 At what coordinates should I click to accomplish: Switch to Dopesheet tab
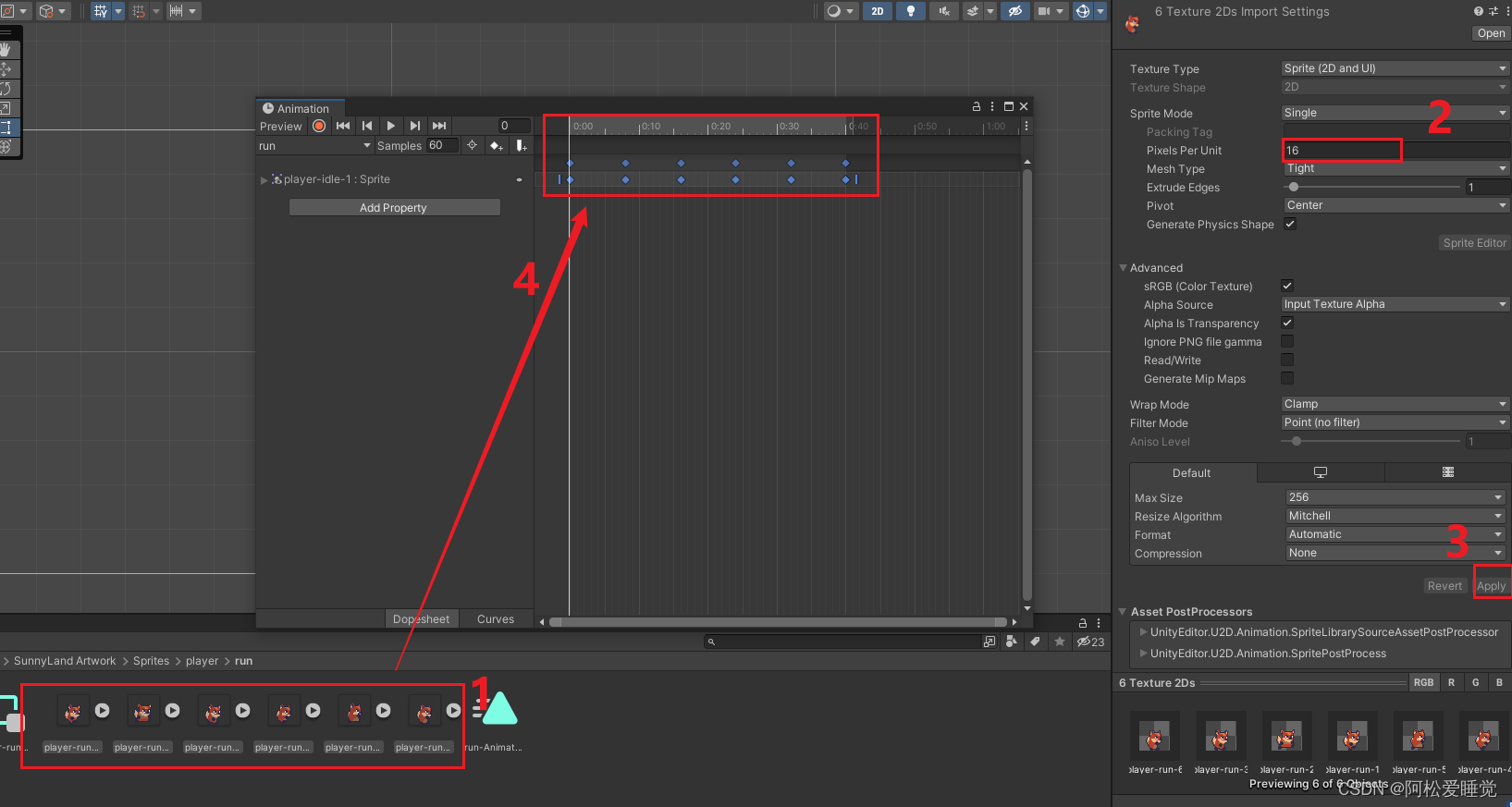pos(421,619)
